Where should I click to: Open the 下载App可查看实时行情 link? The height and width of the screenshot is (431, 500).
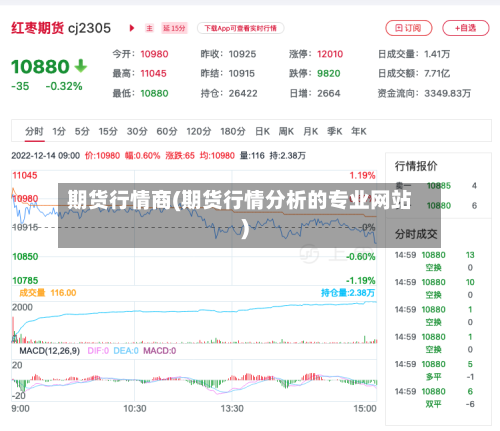coord(240,28)
